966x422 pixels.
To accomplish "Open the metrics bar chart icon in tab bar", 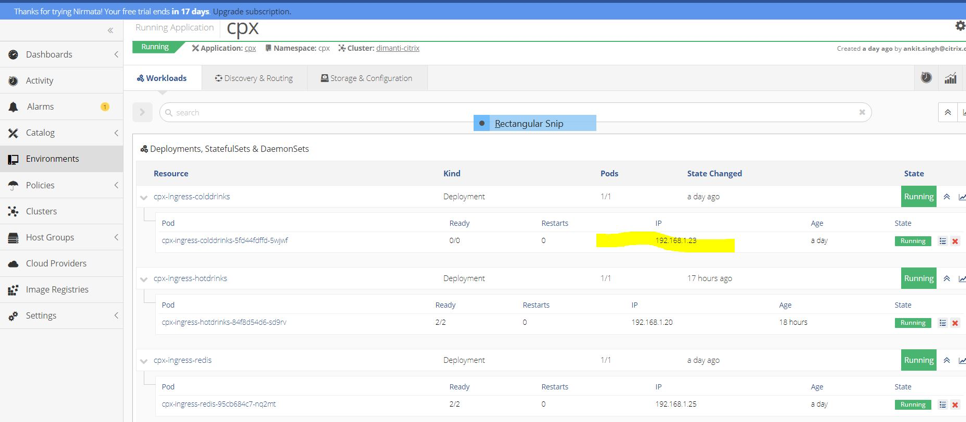I will 950,78.
